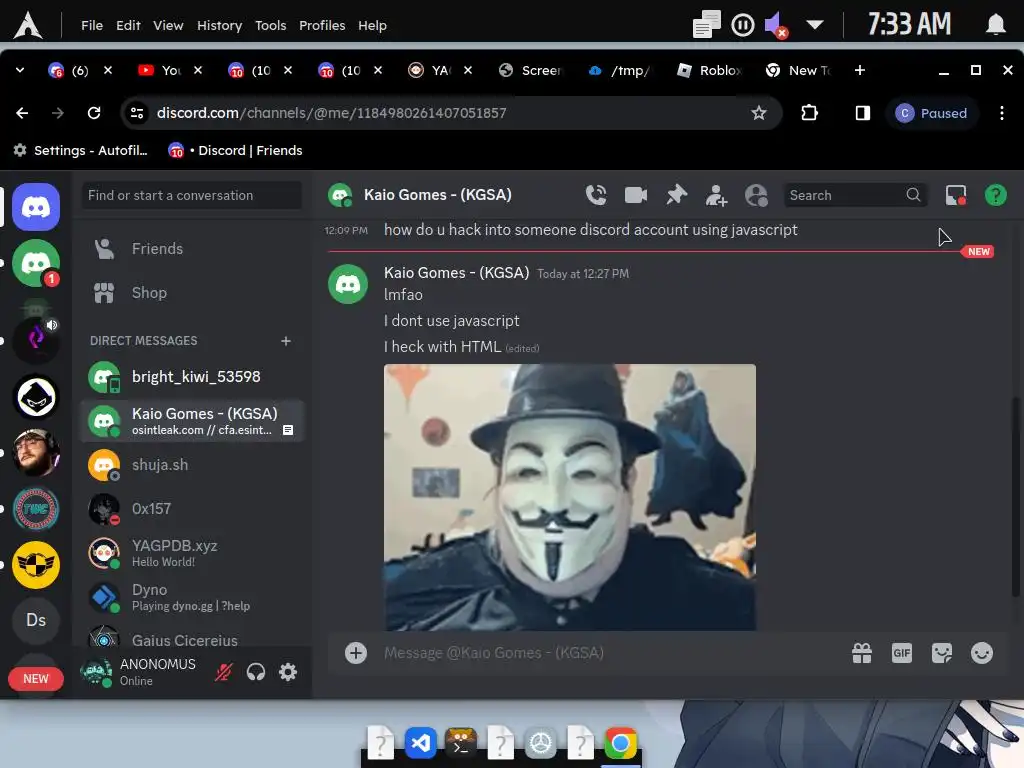The height and width of the screenshot is (768, 1024).
Task: Expand the system tray dropdown arrow
Action: pyautogui.click(x=814, y=25)
